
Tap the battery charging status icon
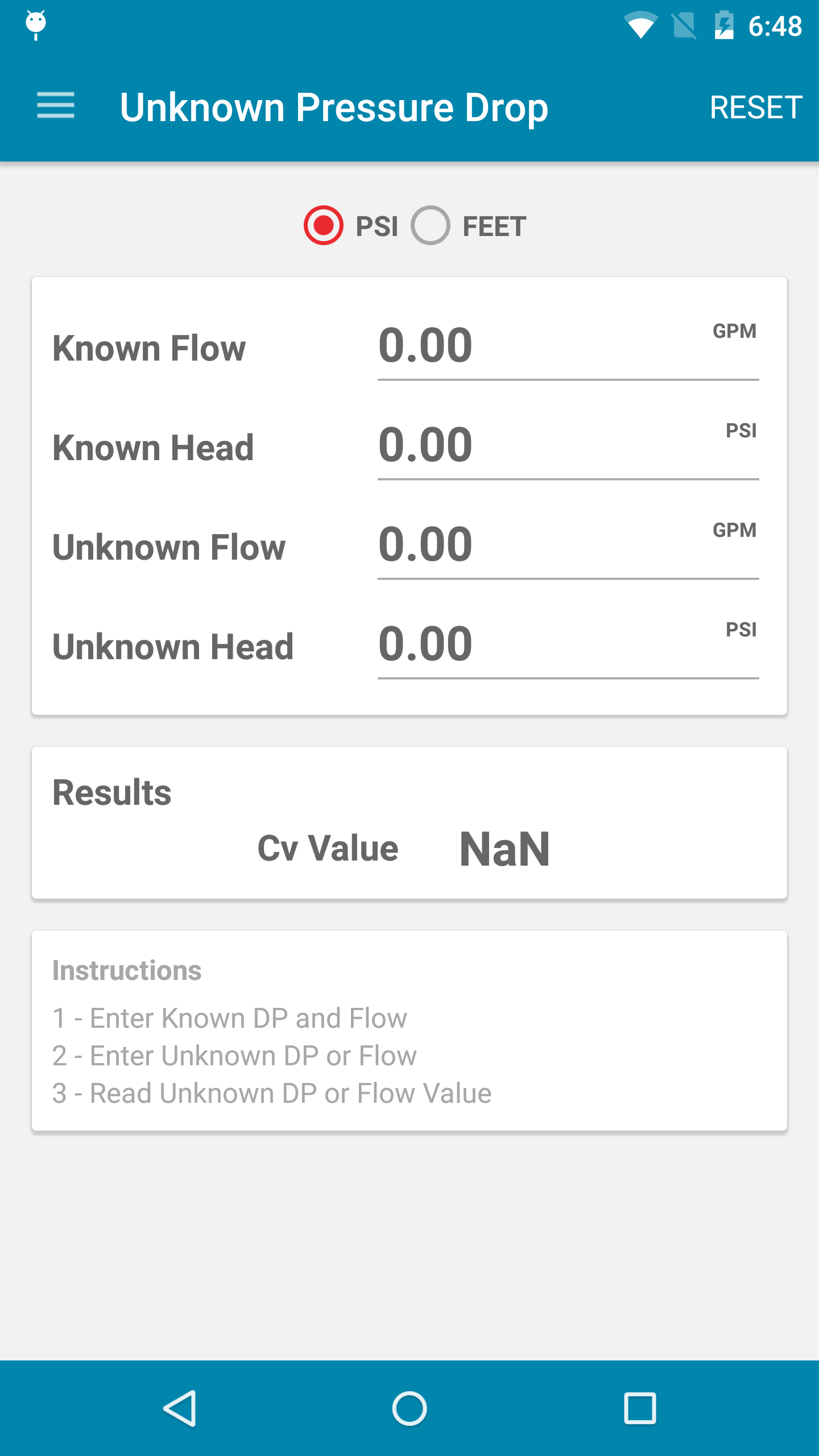pos(724,25)
